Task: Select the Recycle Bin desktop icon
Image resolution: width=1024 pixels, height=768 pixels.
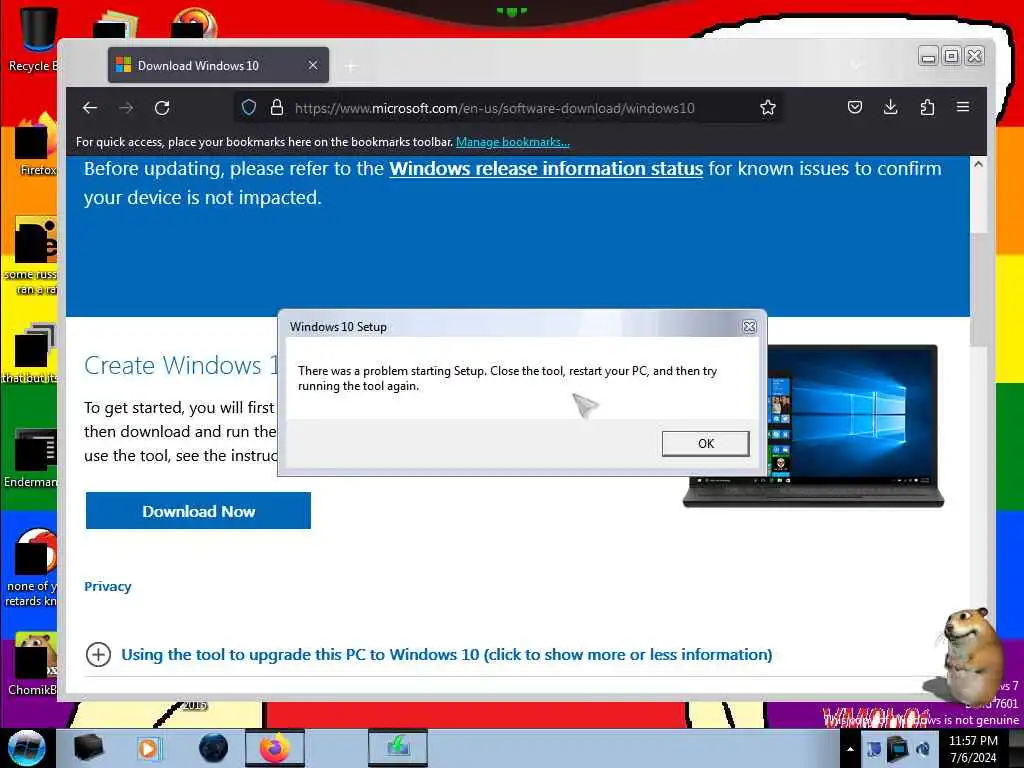Action: 33,39
